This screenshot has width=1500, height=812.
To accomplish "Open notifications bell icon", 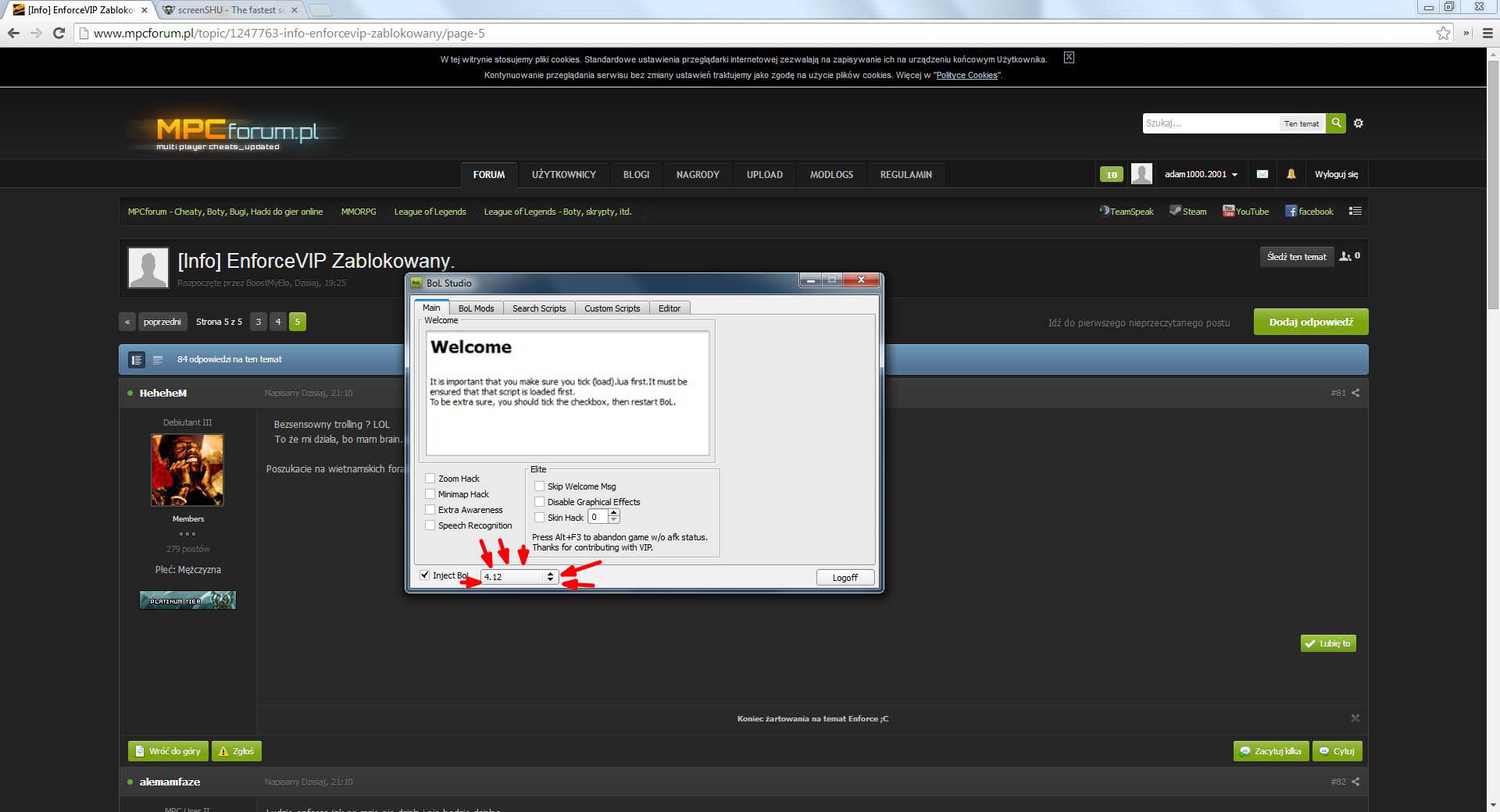I will (1291, 174).
